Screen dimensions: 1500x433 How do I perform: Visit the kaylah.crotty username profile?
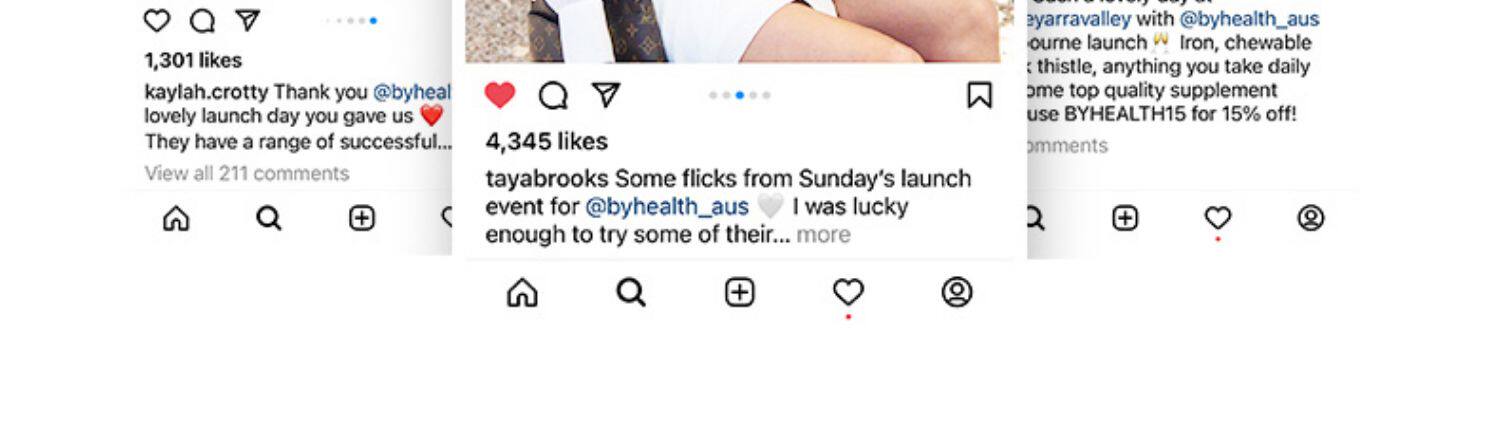pos(206,92)
